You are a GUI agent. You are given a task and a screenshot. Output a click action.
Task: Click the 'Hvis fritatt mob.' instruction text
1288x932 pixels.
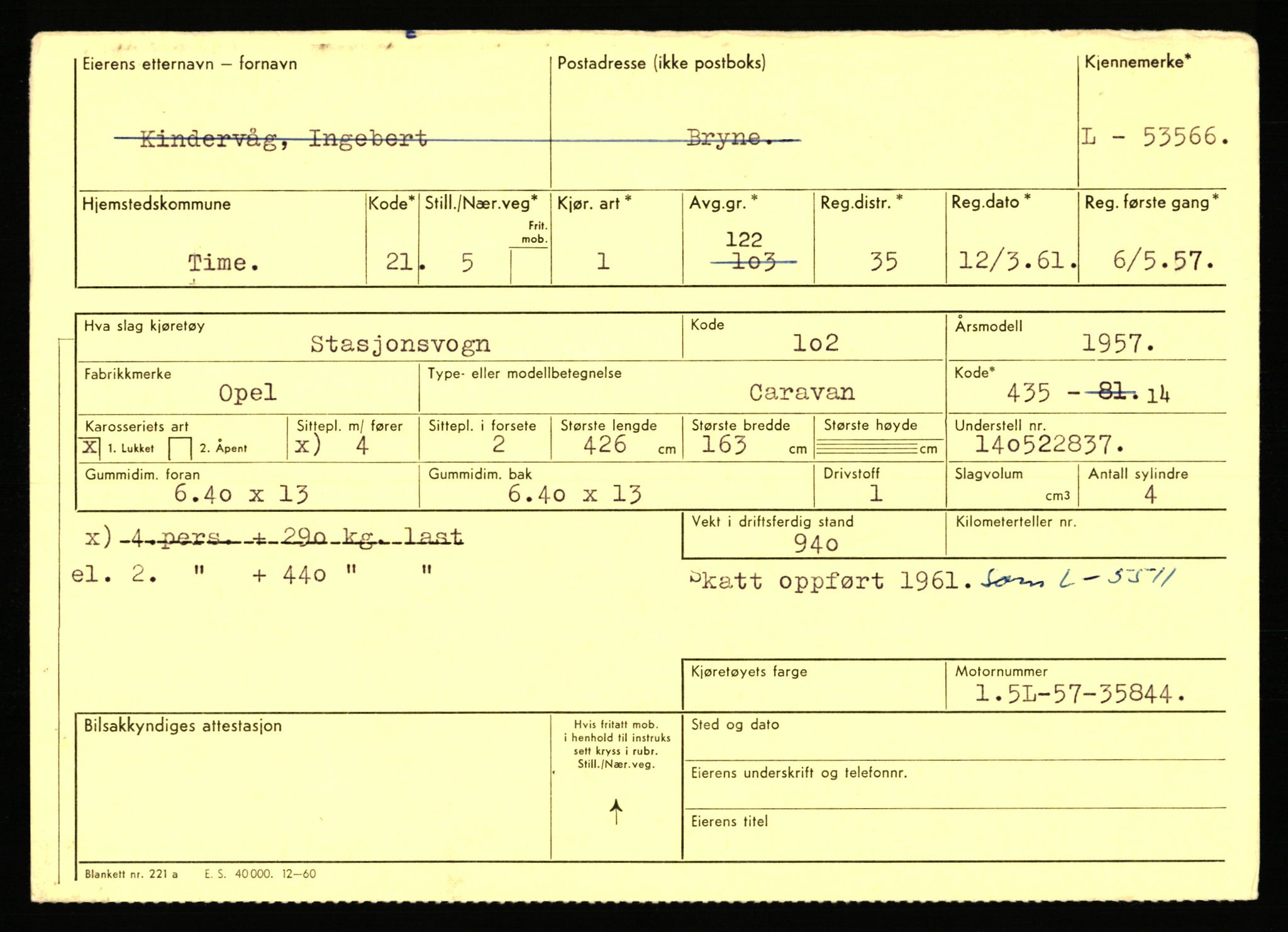pyautogui.click(x=616, y=745)
